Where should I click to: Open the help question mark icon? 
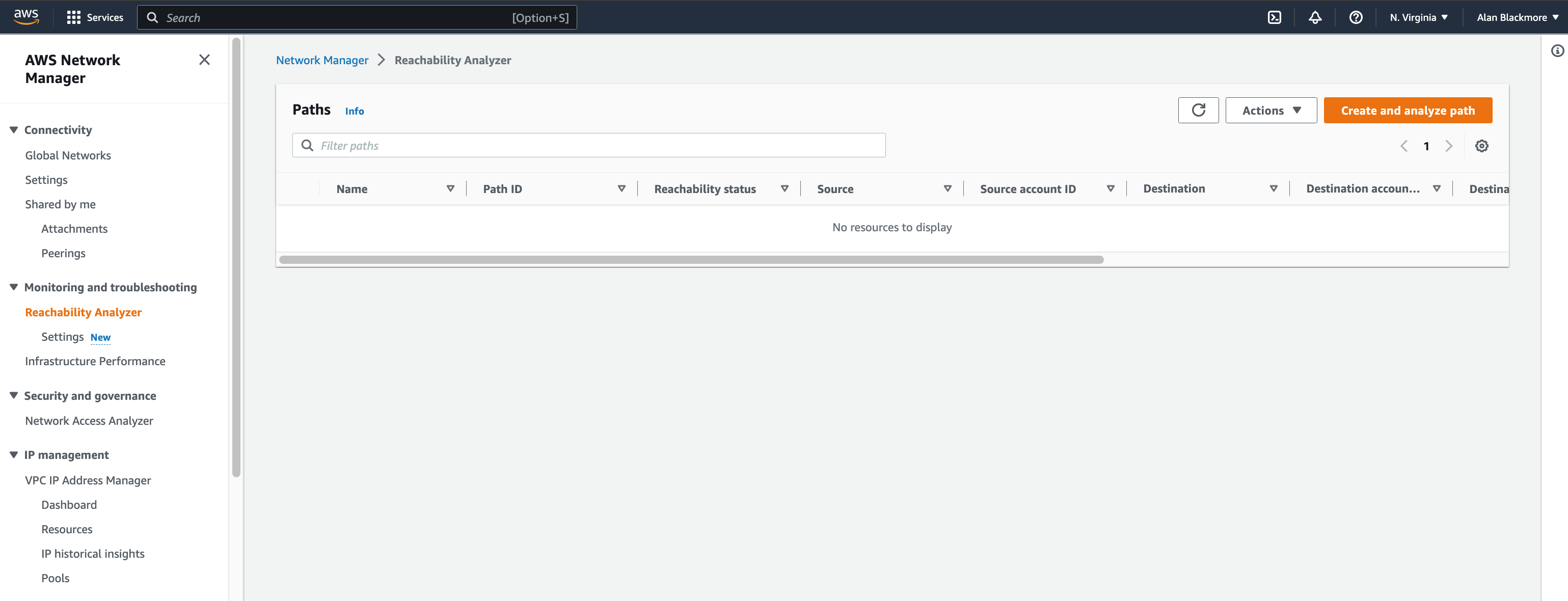tap(1356, 17)
